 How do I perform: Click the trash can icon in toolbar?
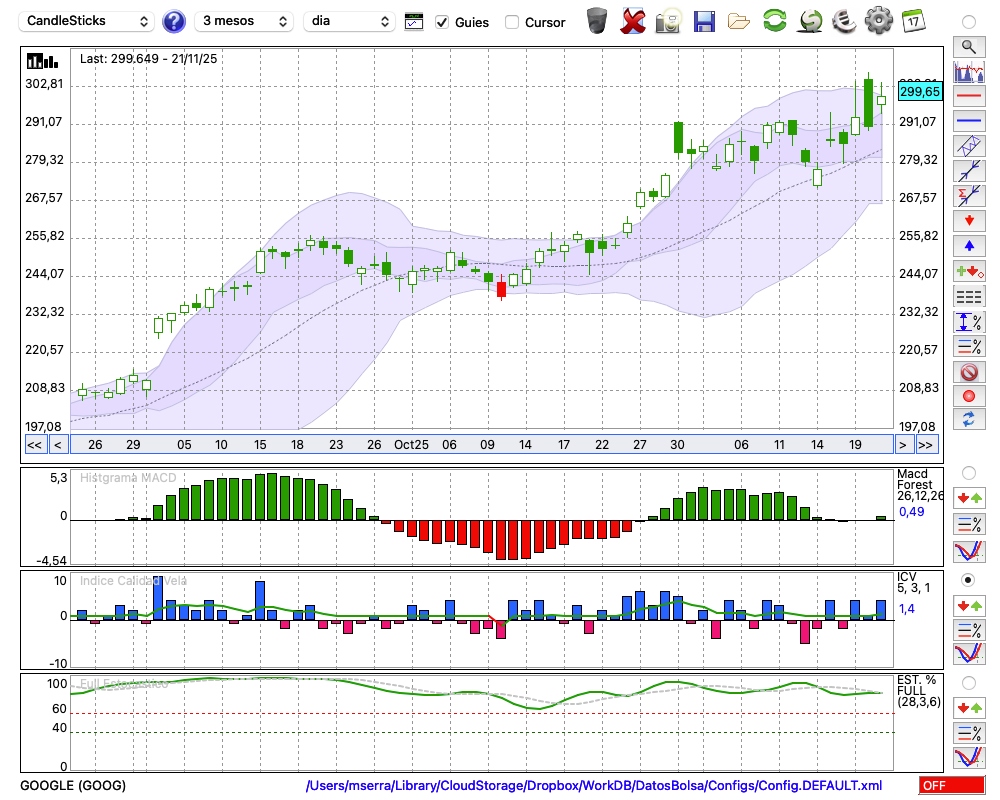coord(597,21)
